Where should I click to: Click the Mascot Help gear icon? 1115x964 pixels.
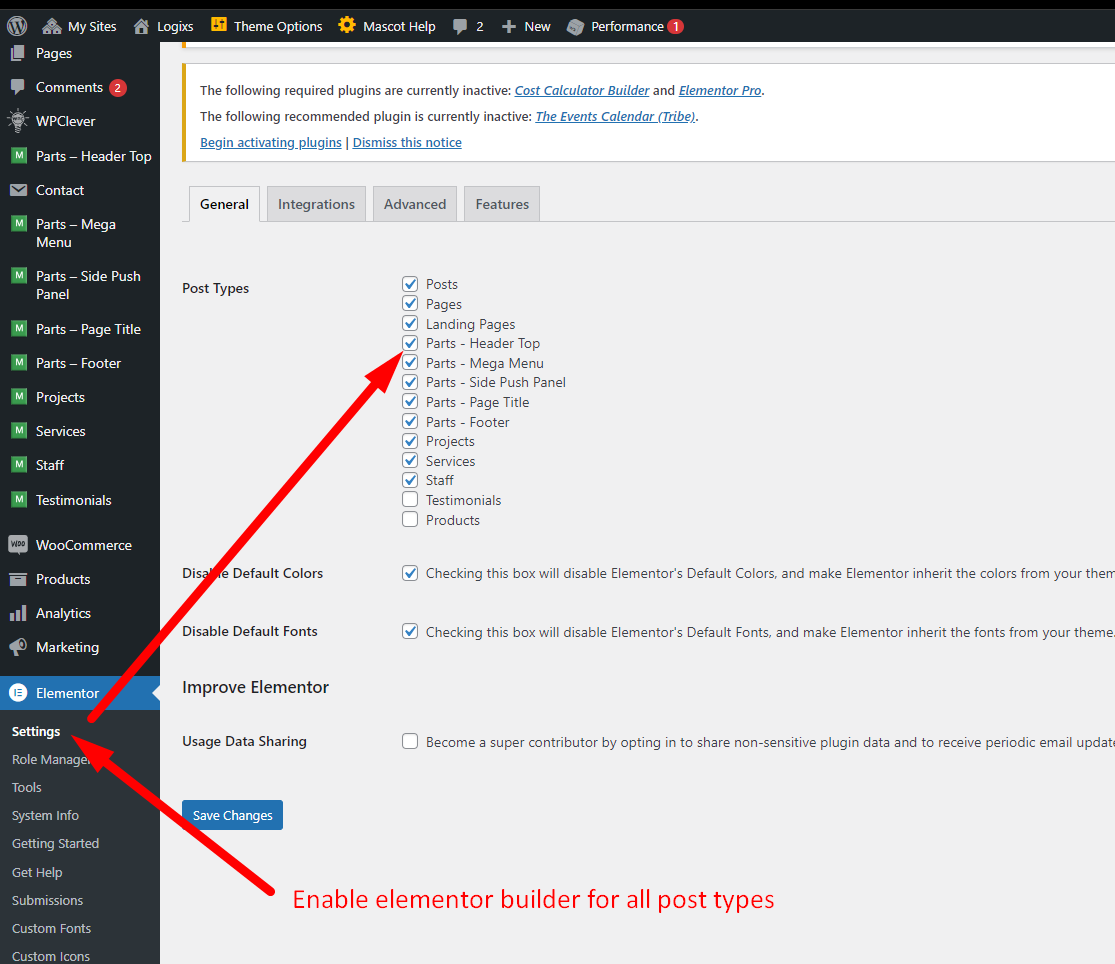coord(346,25)
